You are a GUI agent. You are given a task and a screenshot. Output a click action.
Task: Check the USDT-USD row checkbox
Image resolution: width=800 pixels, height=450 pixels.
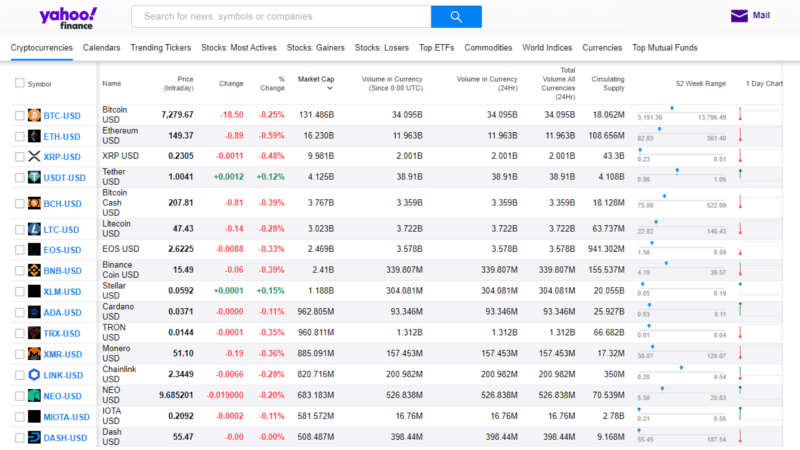(x=19, y=178)
